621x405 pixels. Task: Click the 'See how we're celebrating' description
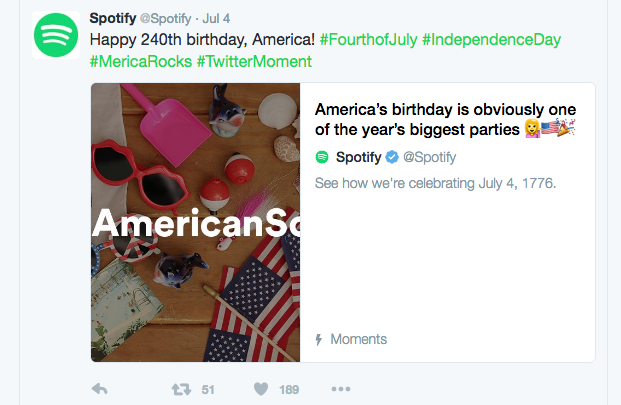coord(435,184)
